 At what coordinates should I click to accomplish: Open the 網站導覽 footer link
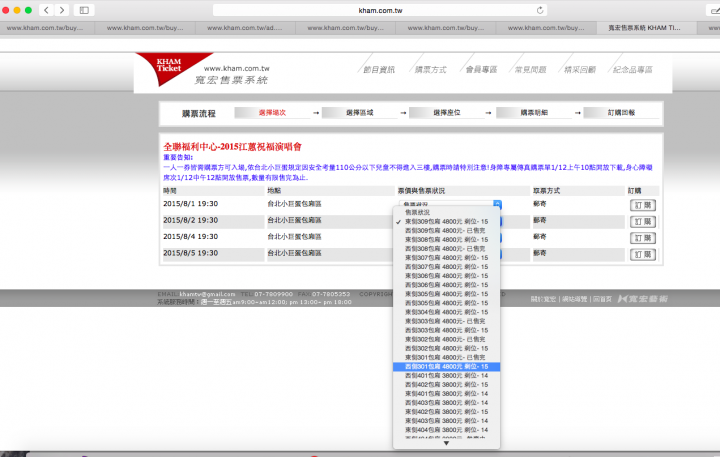(x=574, y=299)
